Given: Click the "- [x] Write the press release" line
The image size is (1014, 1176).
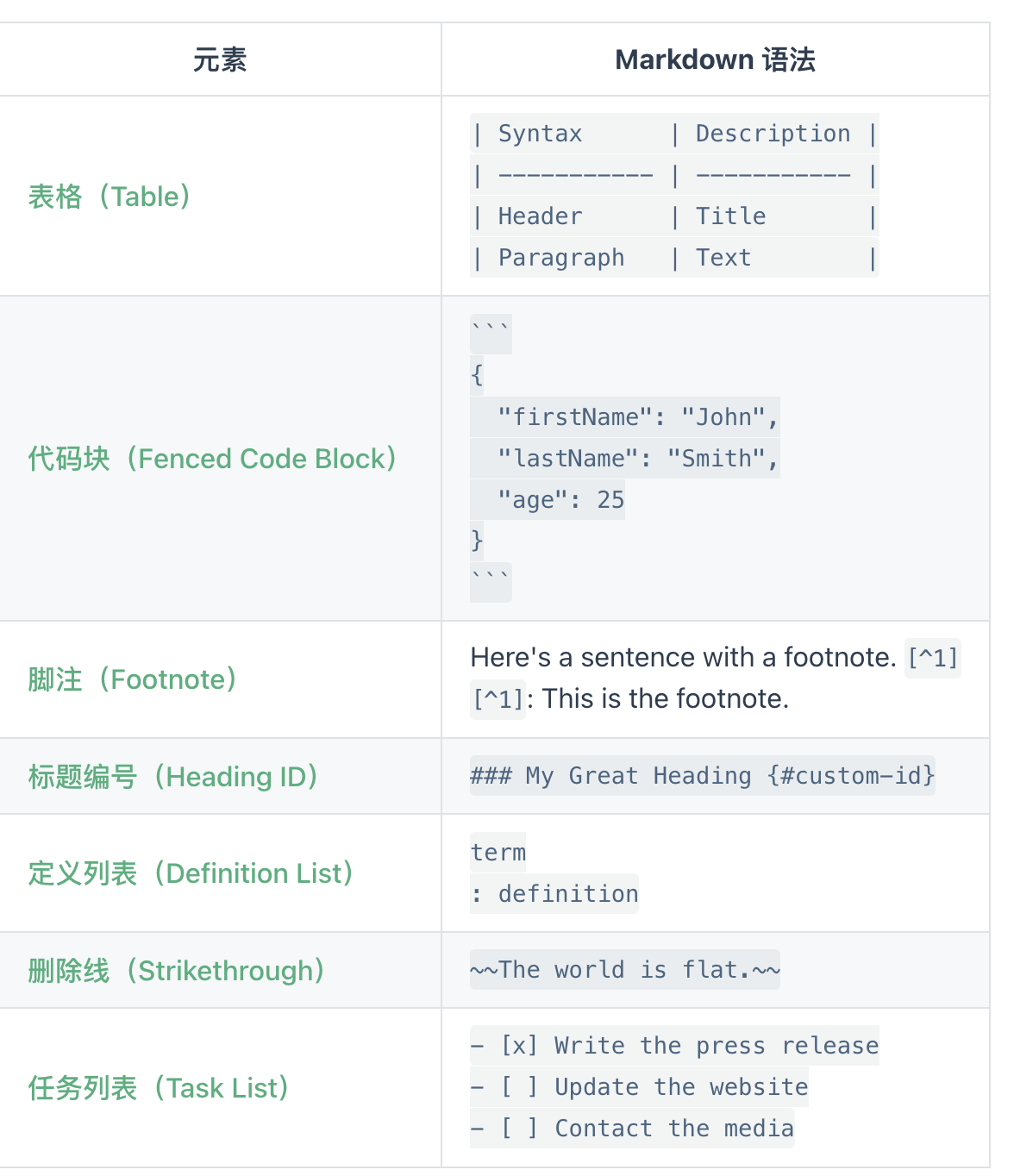Looking at the screenshot, I should tap(674, 1046).
